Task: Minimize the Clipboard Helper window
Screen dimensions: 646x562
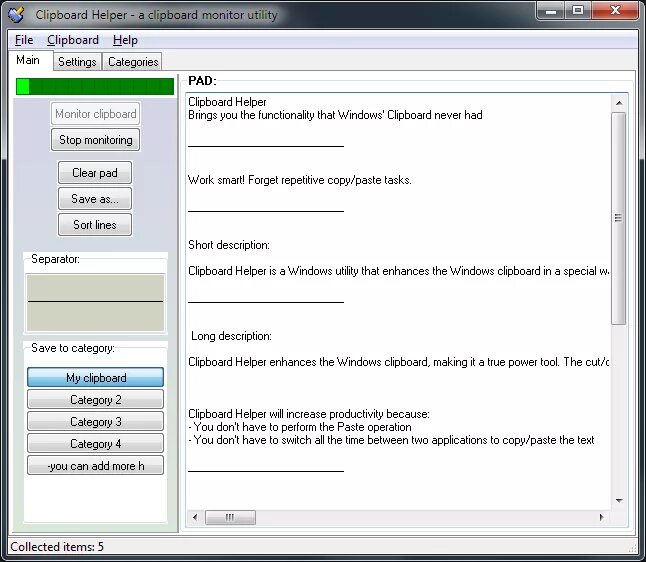Action: (x=551, y=10)
